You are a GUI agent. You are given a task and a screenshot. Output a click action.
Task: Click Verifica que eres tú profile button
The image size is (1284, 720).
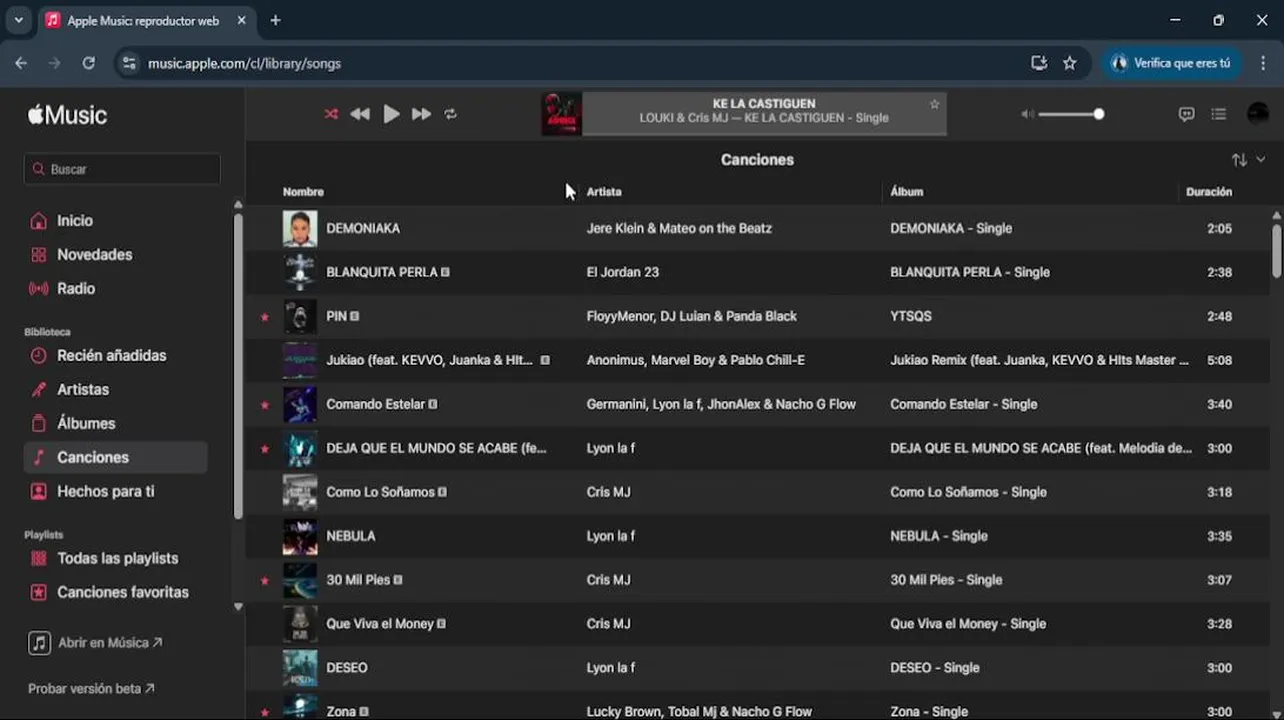(1171, 63)
